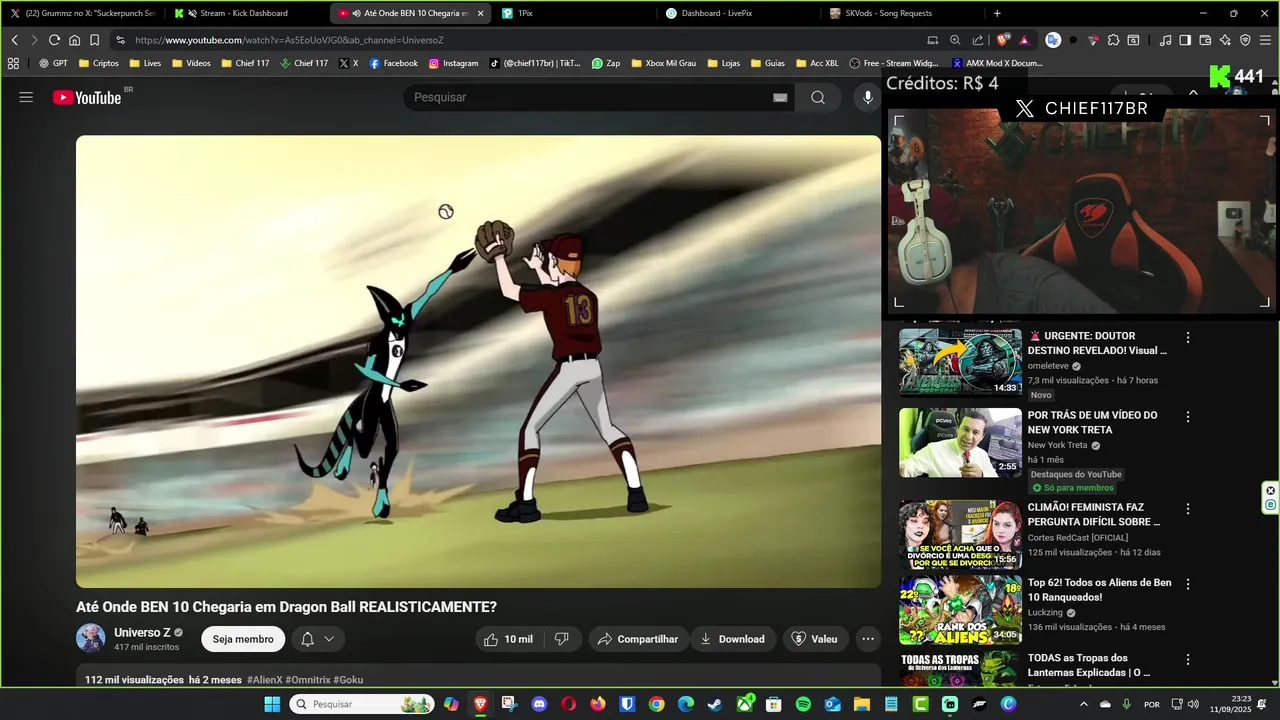Open options for New York Treta video
Viewport: 1280px width, 720px height.
1188,417
